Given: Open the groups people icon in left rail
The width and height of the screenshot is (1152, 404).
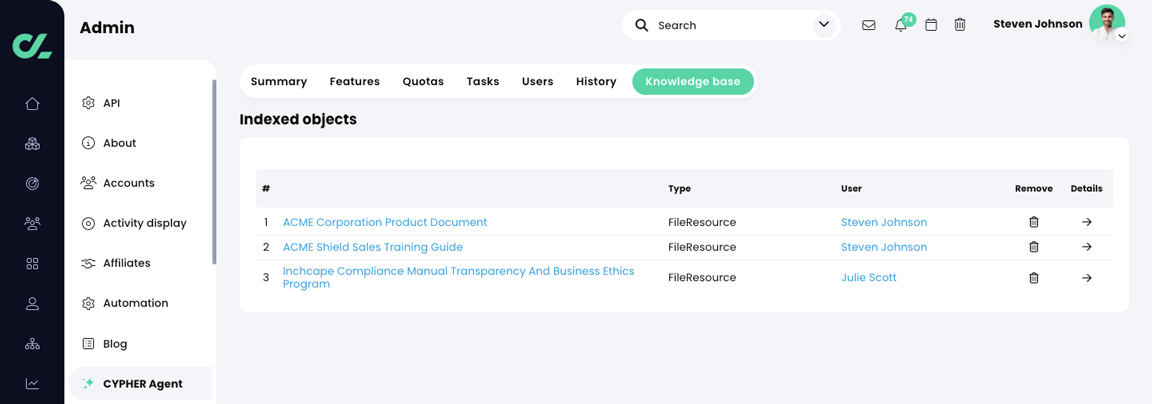Looking at the screenshot, I should pos(32,223).
